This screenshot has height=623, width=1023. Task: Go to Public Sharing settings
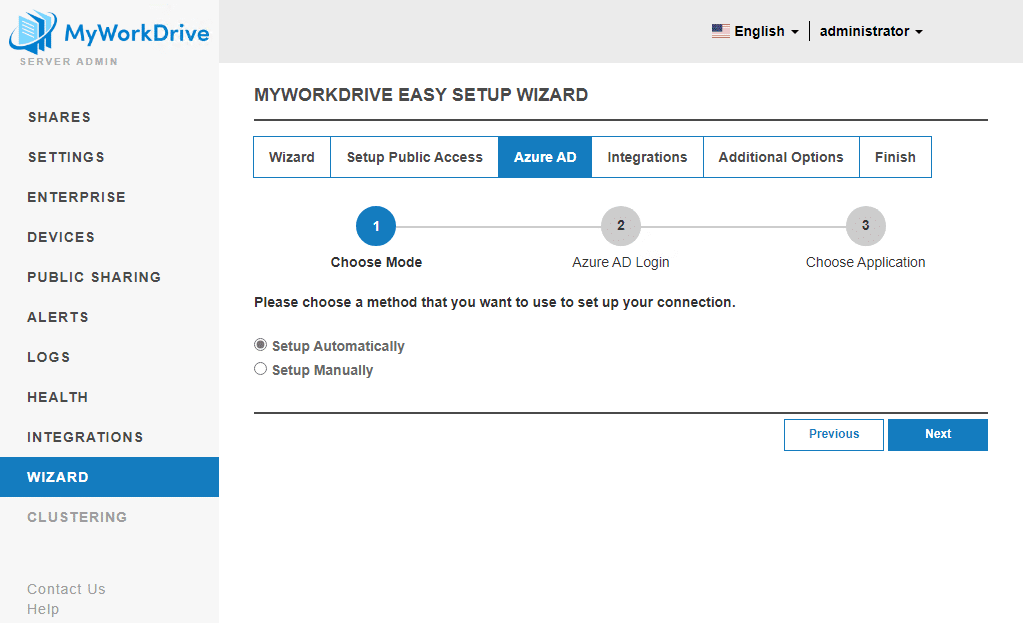pyautogui.click(x=94, y=277)
